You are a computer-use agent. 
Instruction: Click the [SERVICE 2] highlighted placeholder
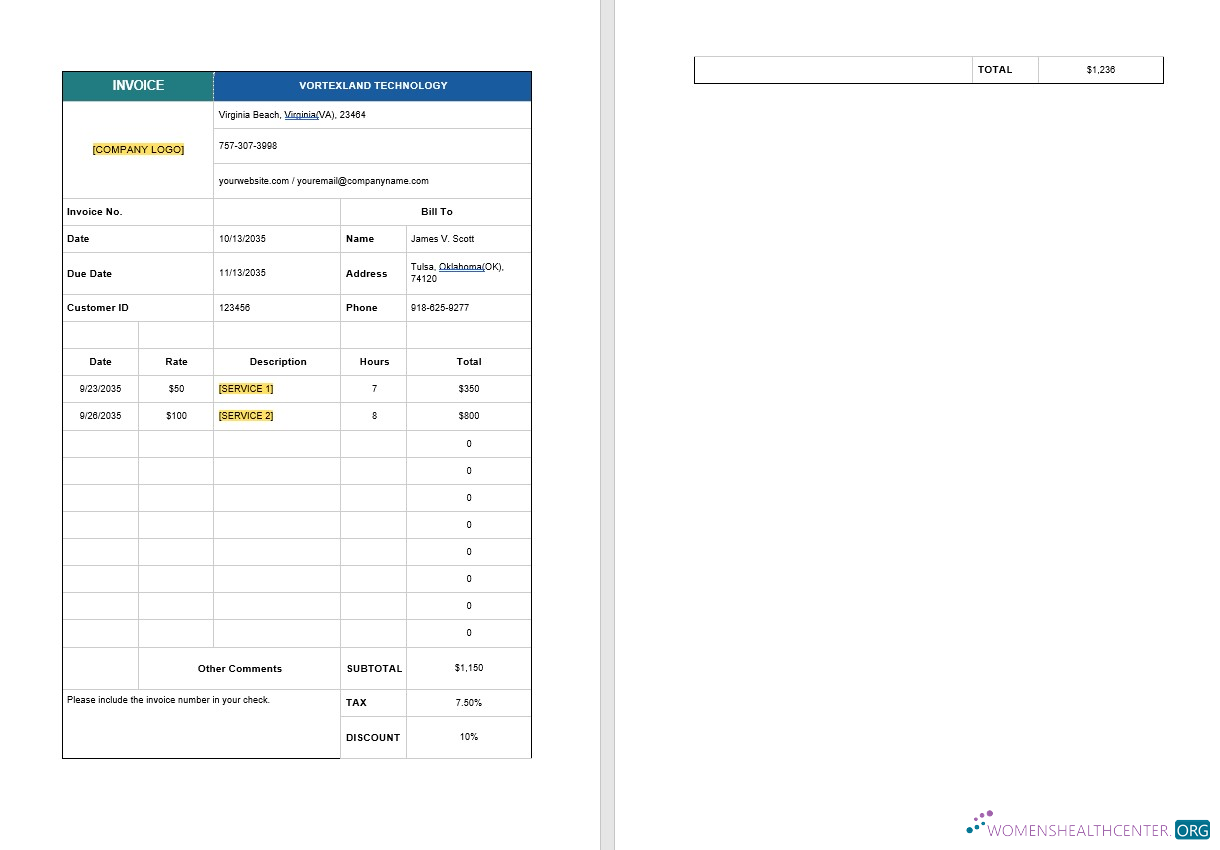point(245,416)
